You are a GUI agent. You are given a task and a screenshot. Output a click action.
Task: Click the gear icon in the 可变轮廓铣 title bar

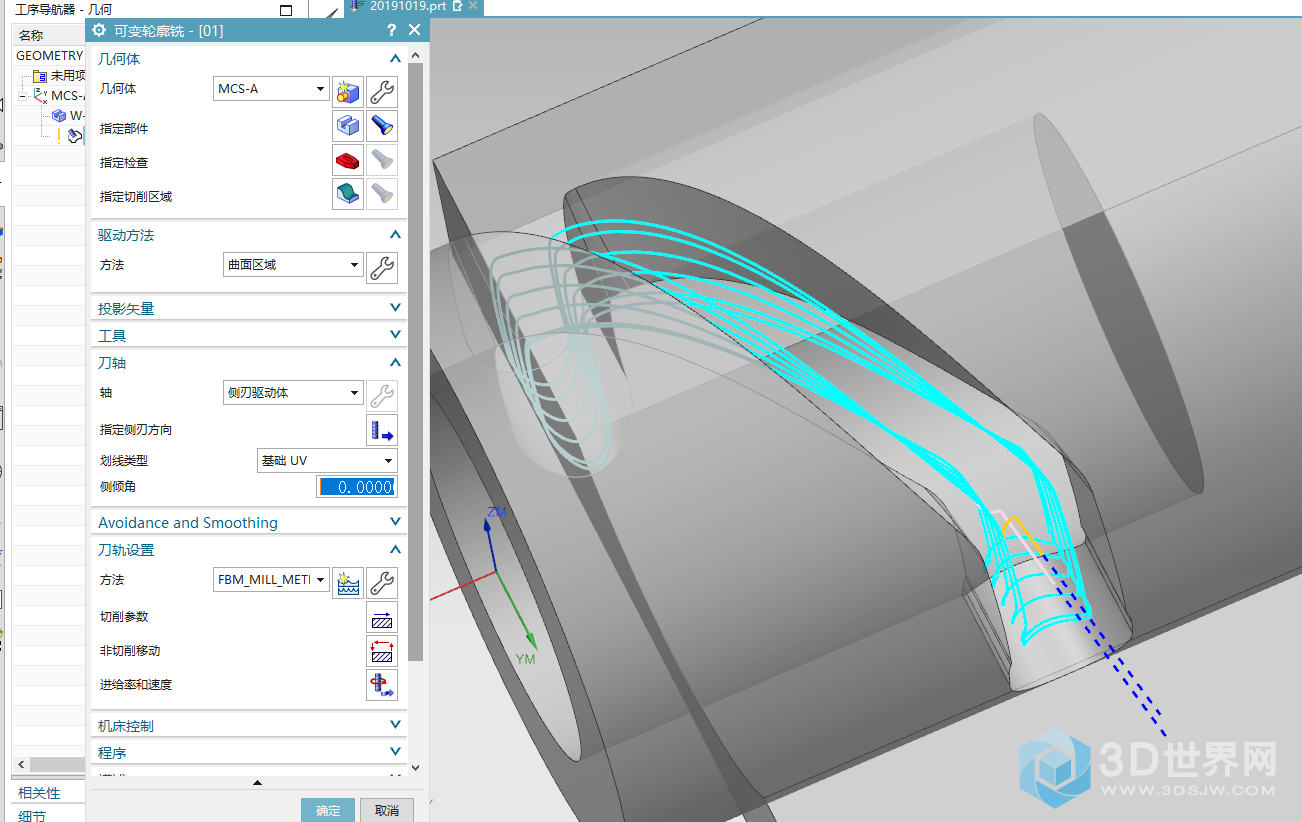pyautogui.click(x=99, y=30)
